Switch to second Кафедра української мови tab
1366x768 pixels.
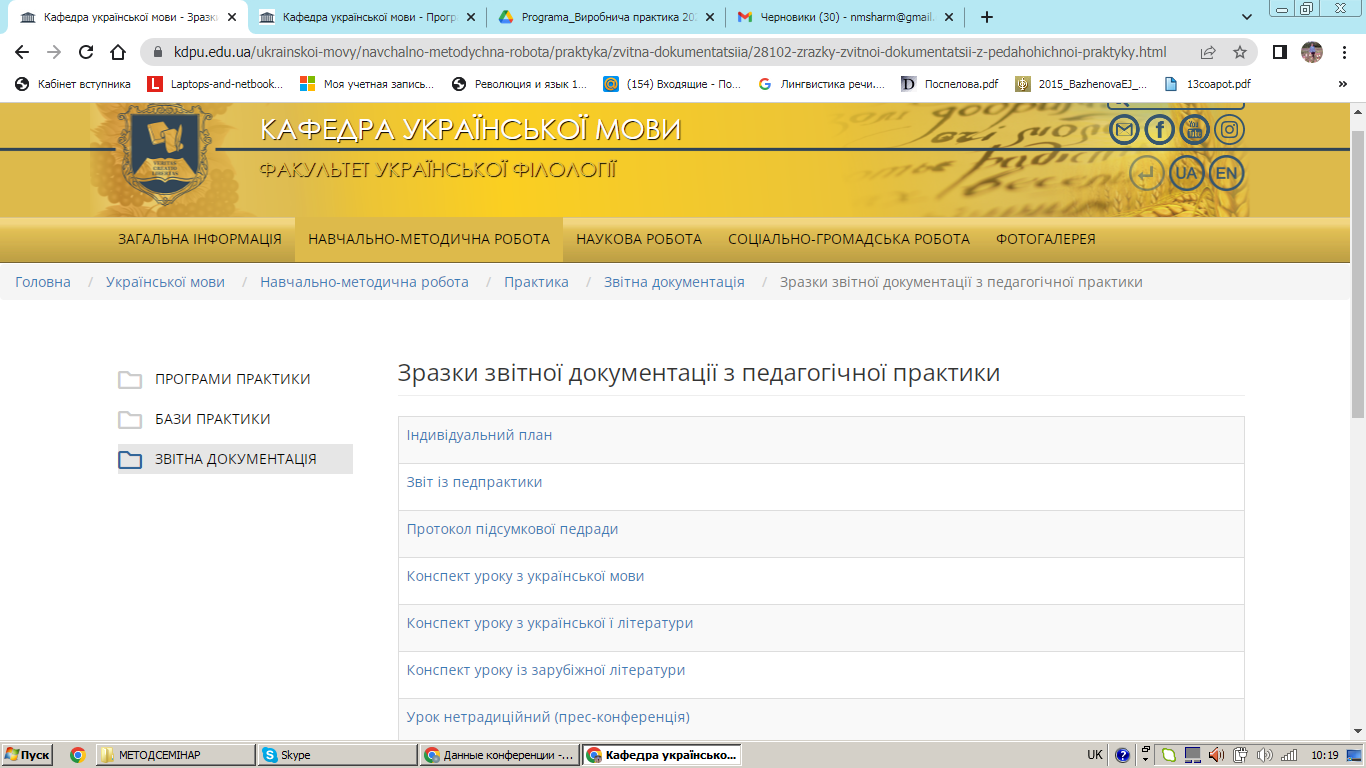tap(366, 17)
